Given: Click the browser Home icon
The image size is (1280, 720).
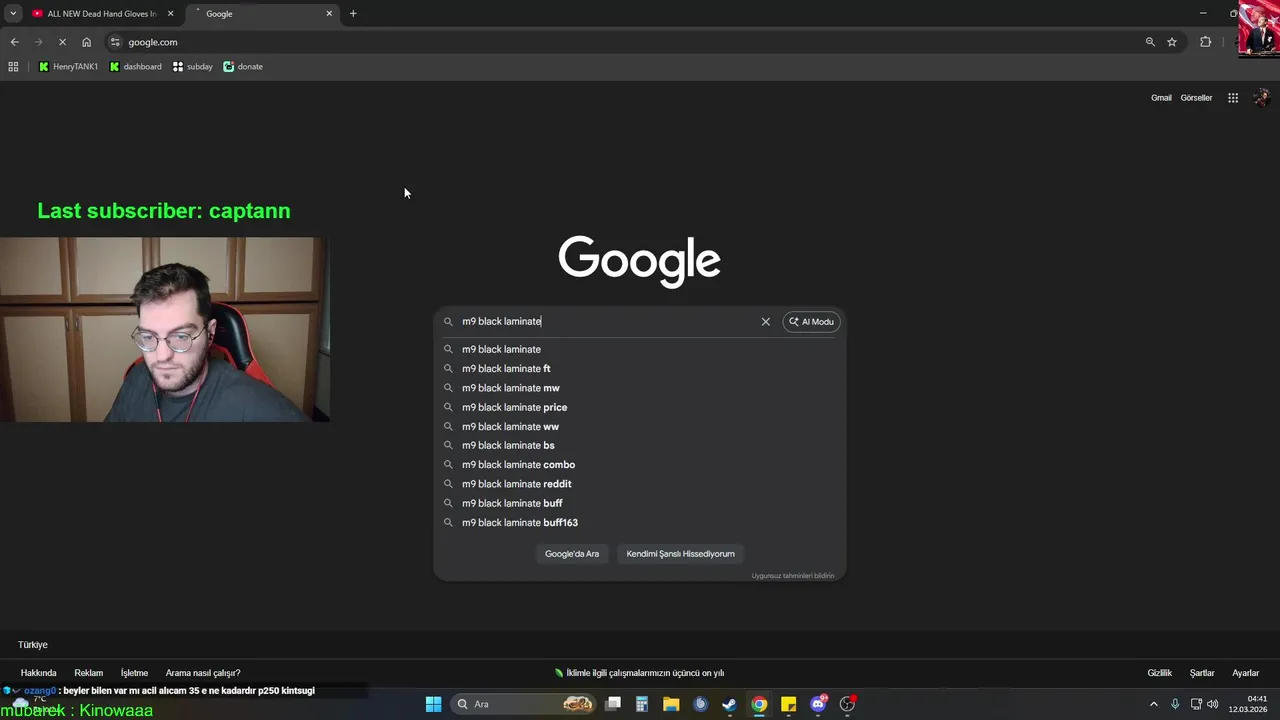Looking at the screenshot, I should 86,42.
